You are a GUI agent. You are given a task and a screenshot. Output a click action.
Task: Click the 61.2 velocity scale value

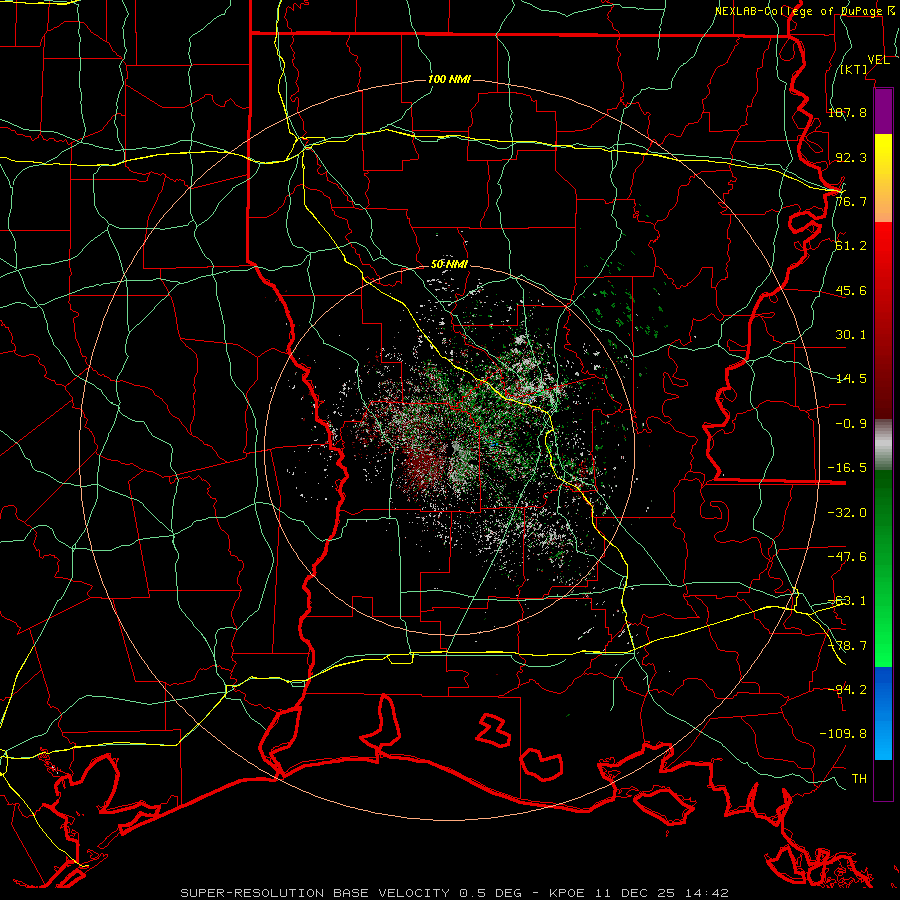click(851, 246)
